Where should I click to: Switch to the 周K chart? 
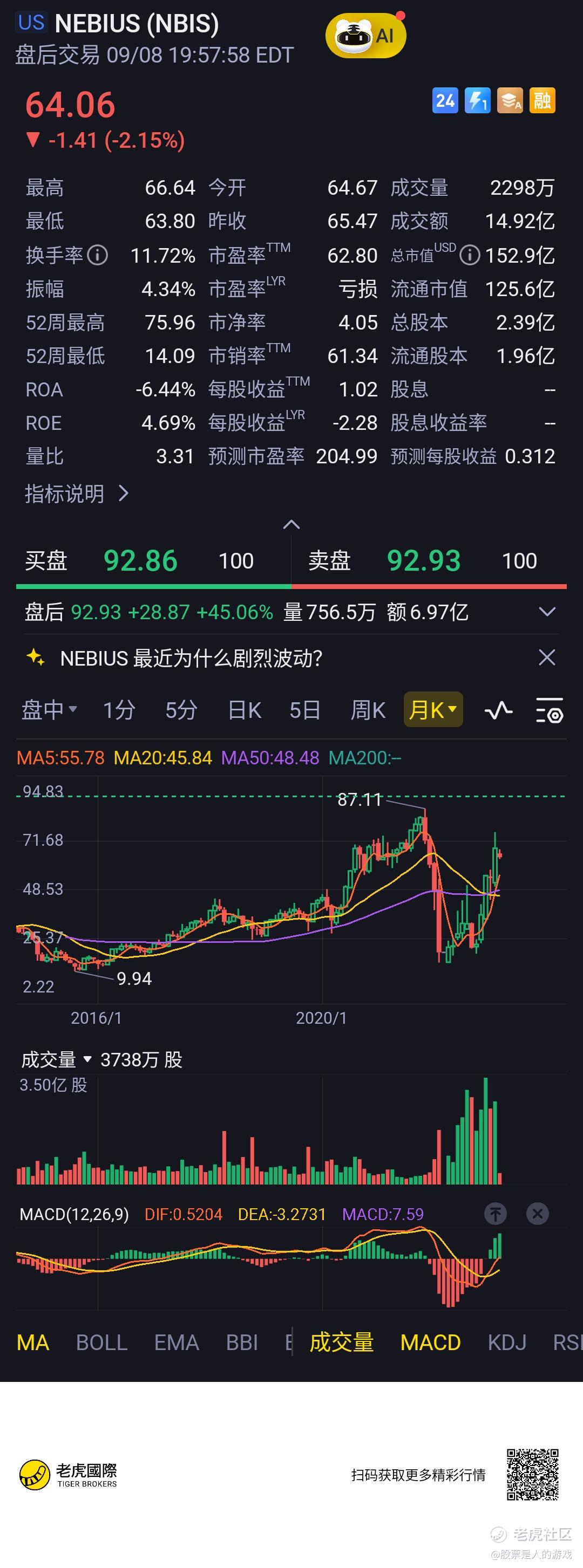point(368,710)
